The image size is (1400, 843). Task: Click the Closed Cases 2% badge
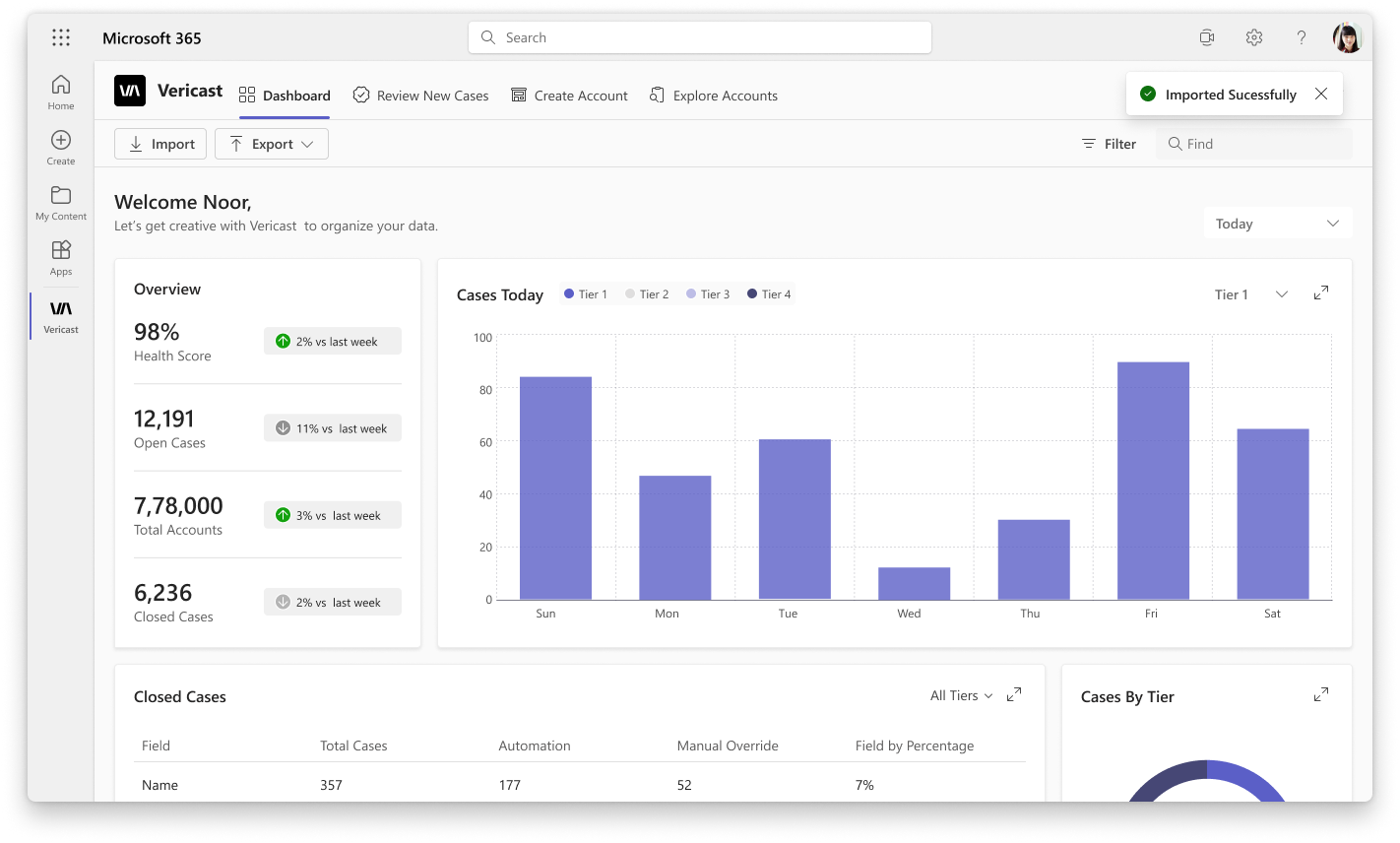click(x=333, y=602)
